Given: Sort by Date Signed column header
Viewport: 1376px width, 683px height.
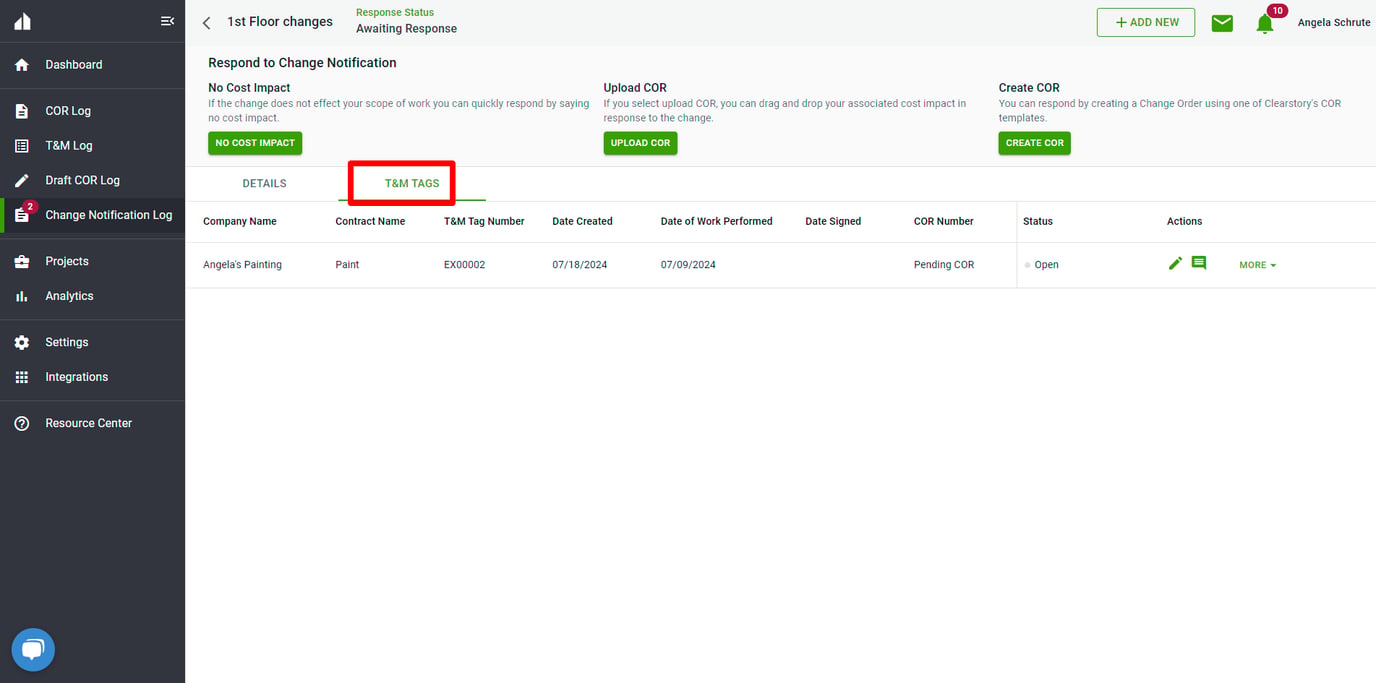Looking at the screenshot, I should (833, 222).
